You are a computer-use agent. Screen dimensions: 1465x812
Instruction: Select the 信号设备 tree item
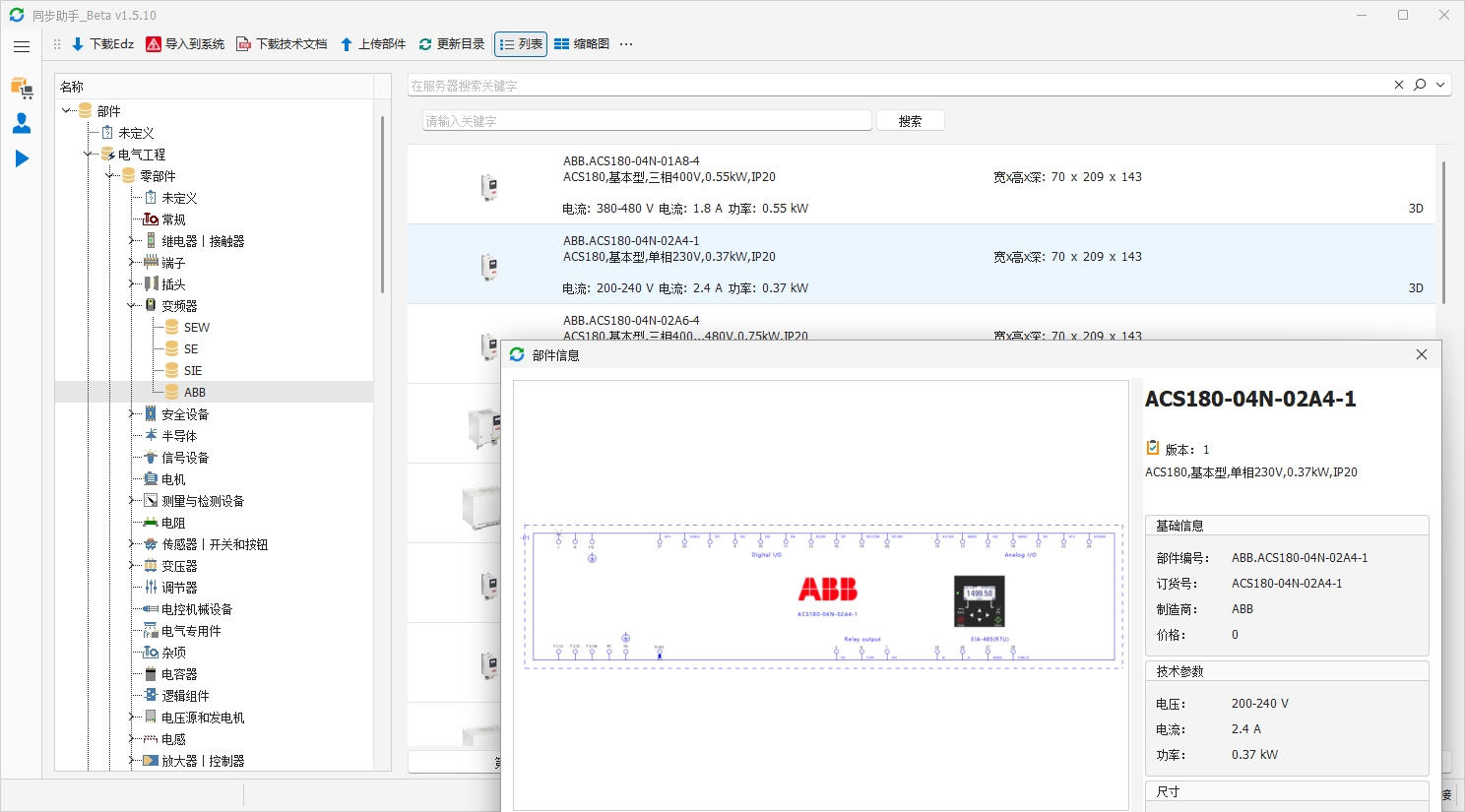pyautogui.click(x=185, y=458)
